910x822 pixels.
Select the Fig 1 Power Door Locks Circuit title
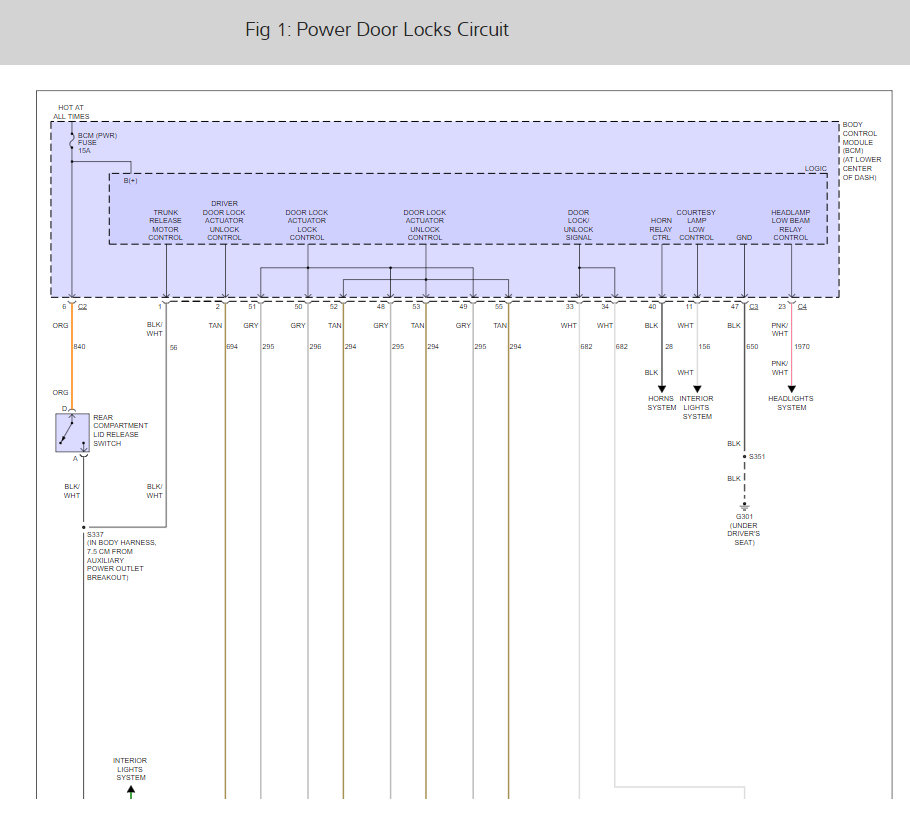[x=377, y=30]
